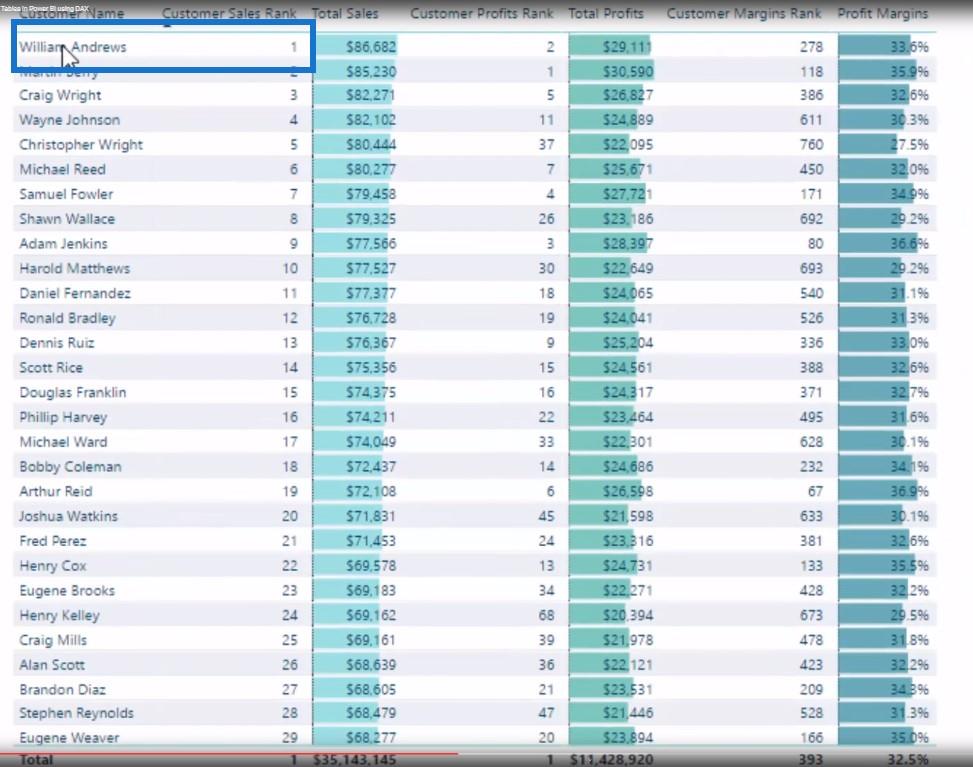
Task: Click the Customer Profits Rank header
Action: pyautogui.click(x=482, y=14)
